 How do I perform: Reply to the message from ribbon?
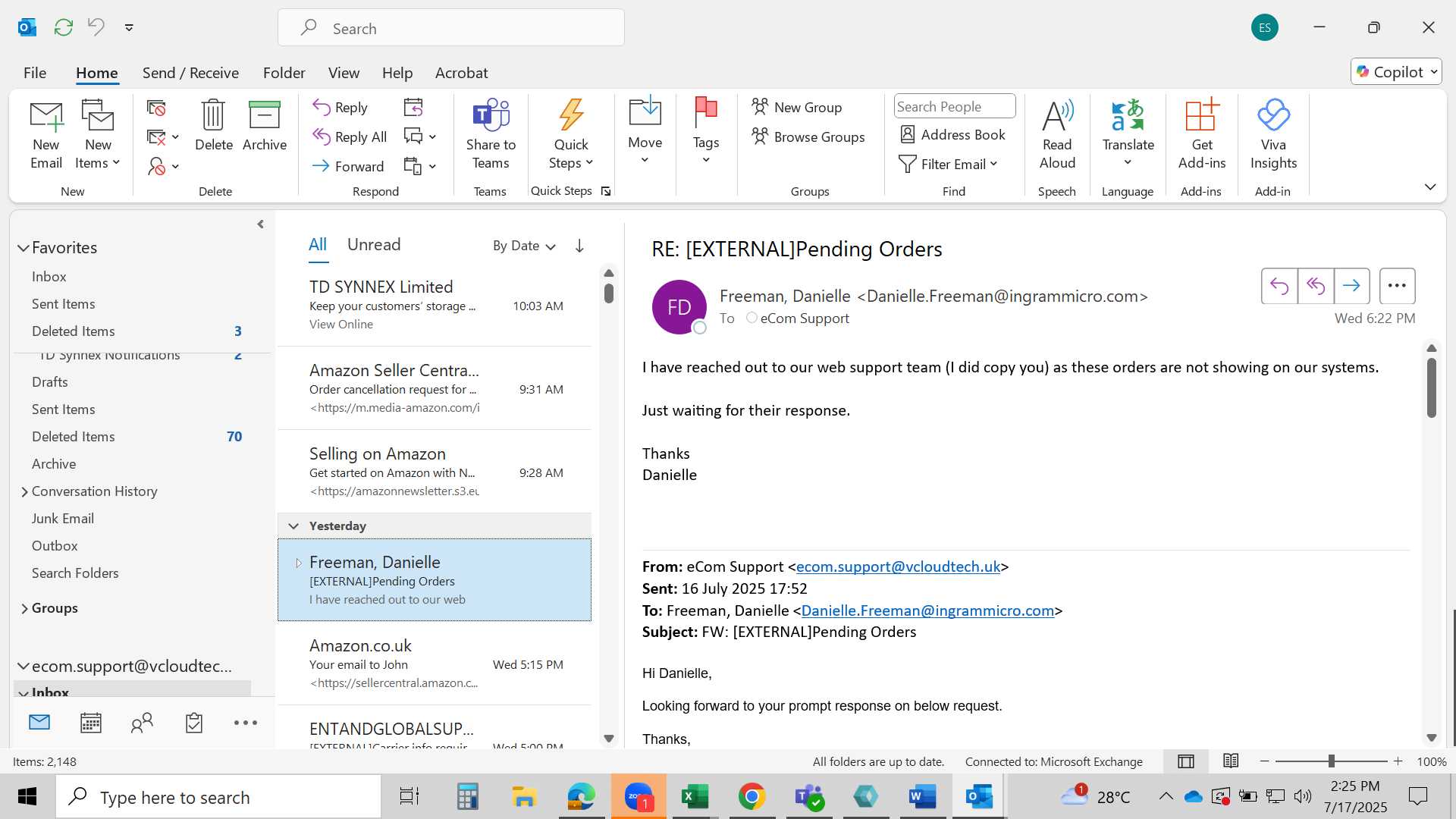point(340,108)
